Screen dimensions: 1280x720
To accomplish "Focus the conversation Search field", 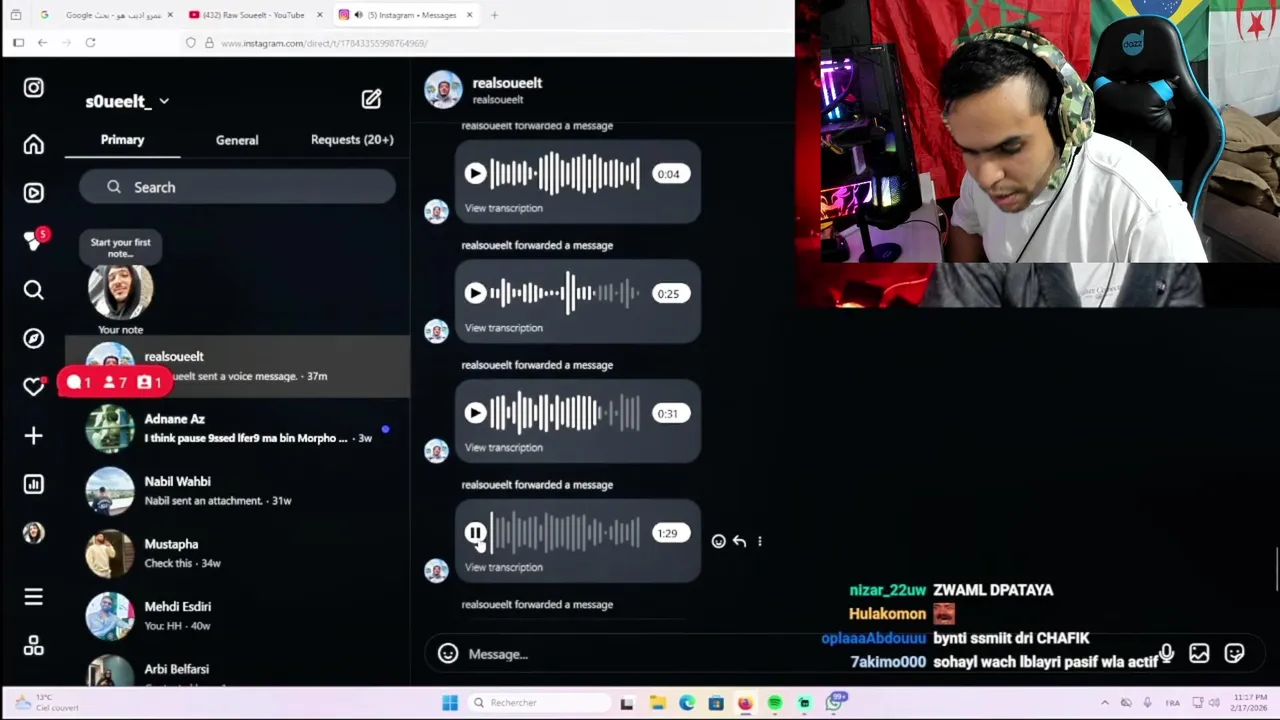I will click(x=238, y=187).
